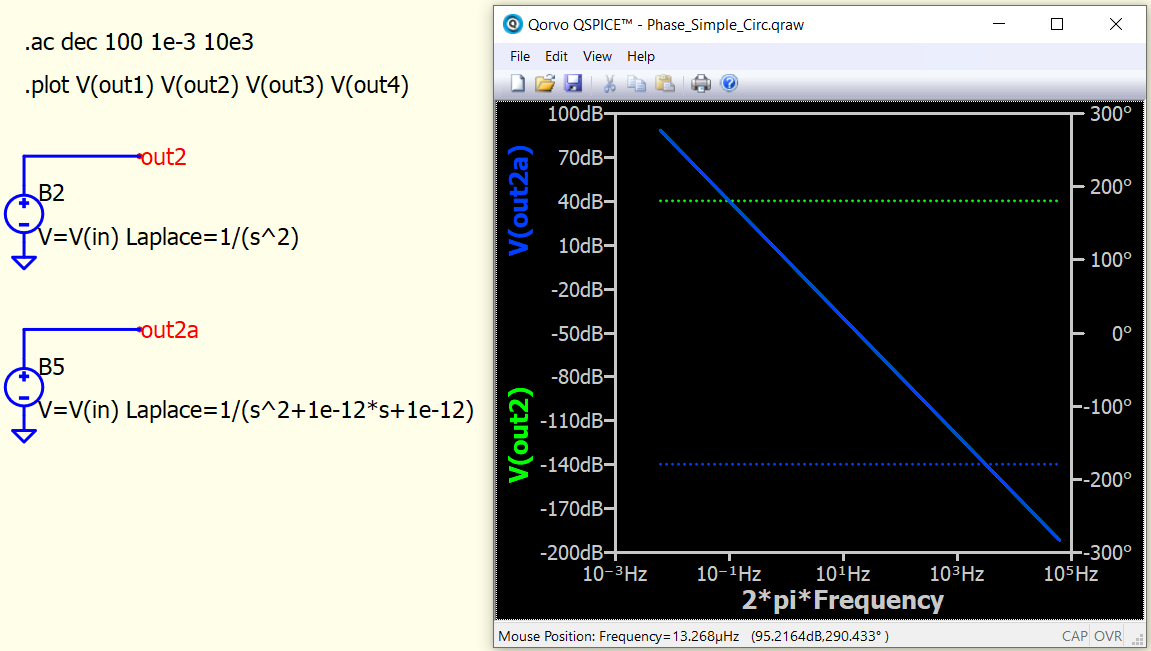1151x651 pixels.
Task: Click the Save floppy disk icon
Action: (573, 83)
